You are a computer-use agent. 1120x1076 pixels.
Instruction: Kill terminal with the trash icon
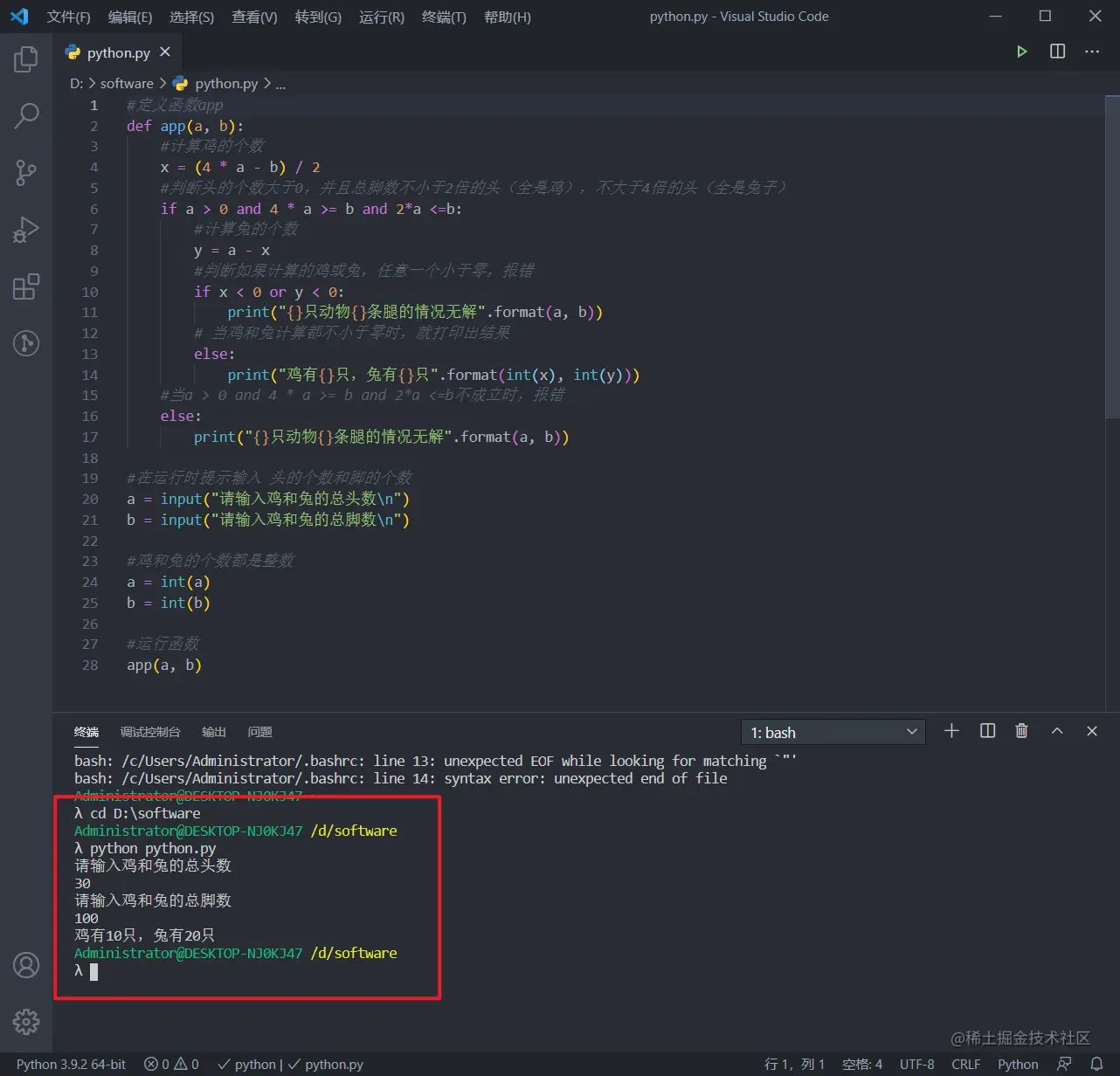click(1021, 731)
